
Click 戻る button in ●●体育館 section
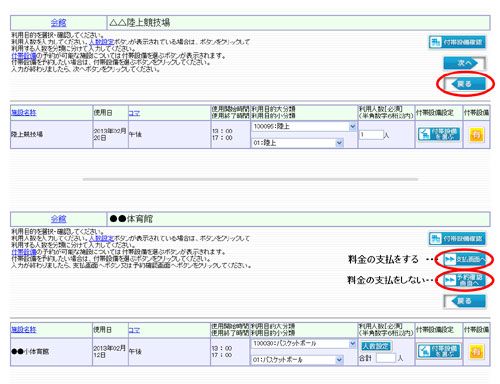464,301
